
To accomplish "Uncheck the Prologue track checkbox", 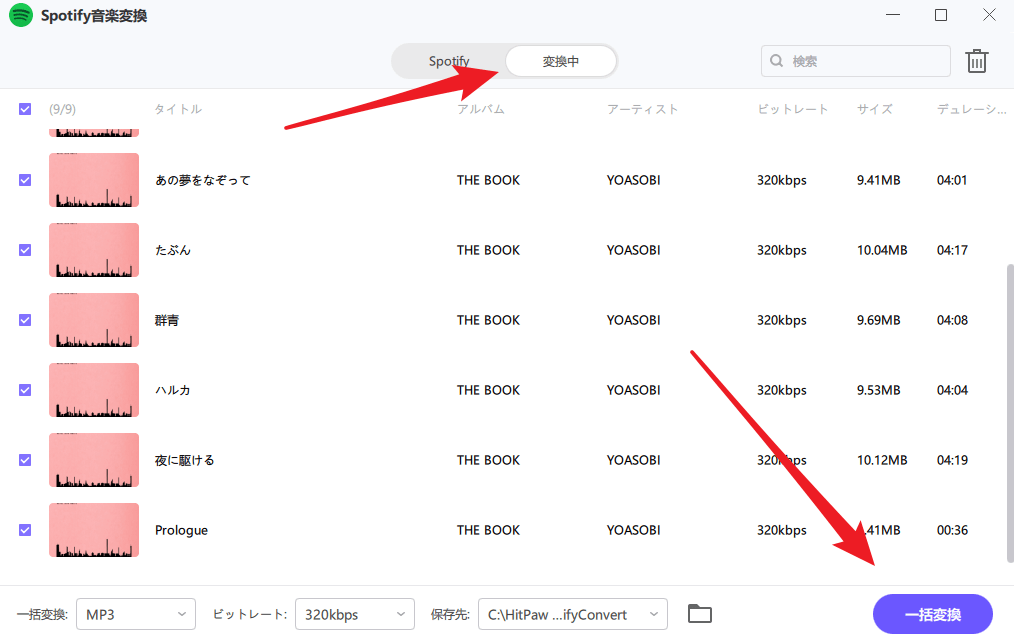I will point(25,530).
